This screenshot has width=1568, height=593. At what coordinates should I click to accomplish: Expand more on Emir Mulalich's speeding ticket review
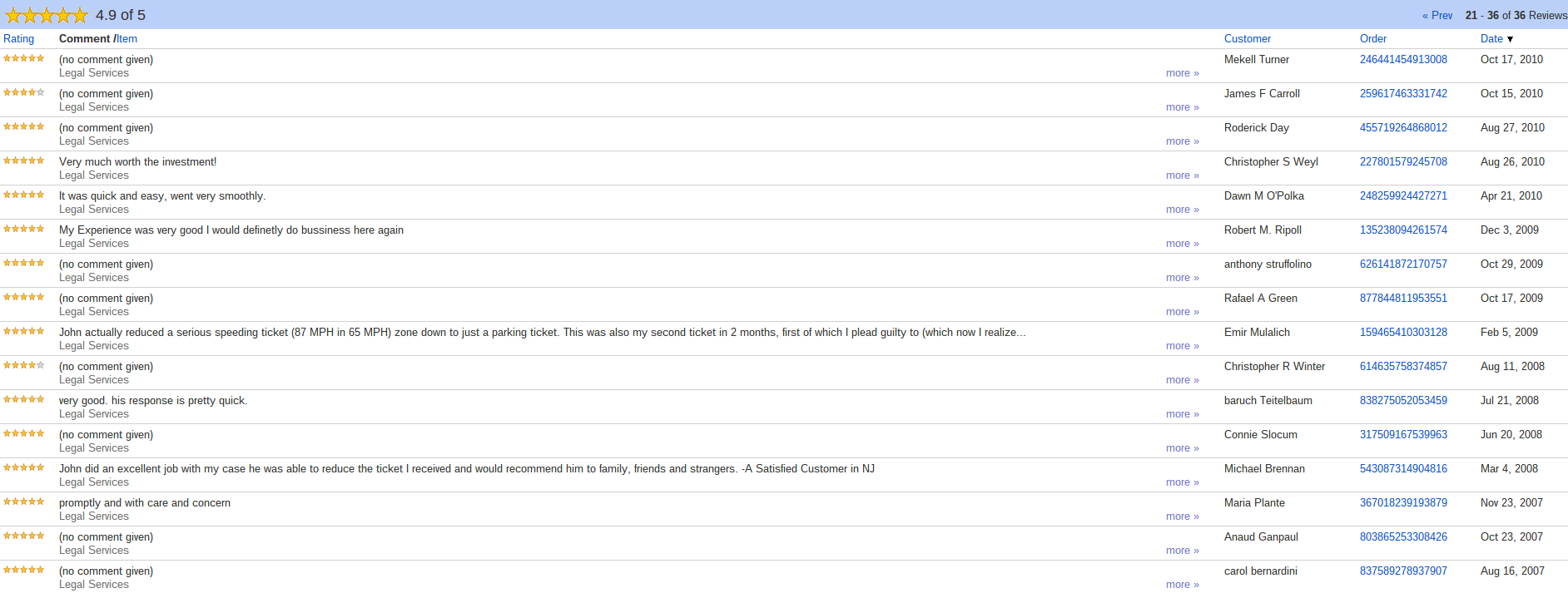click(x=1182, y=346)
